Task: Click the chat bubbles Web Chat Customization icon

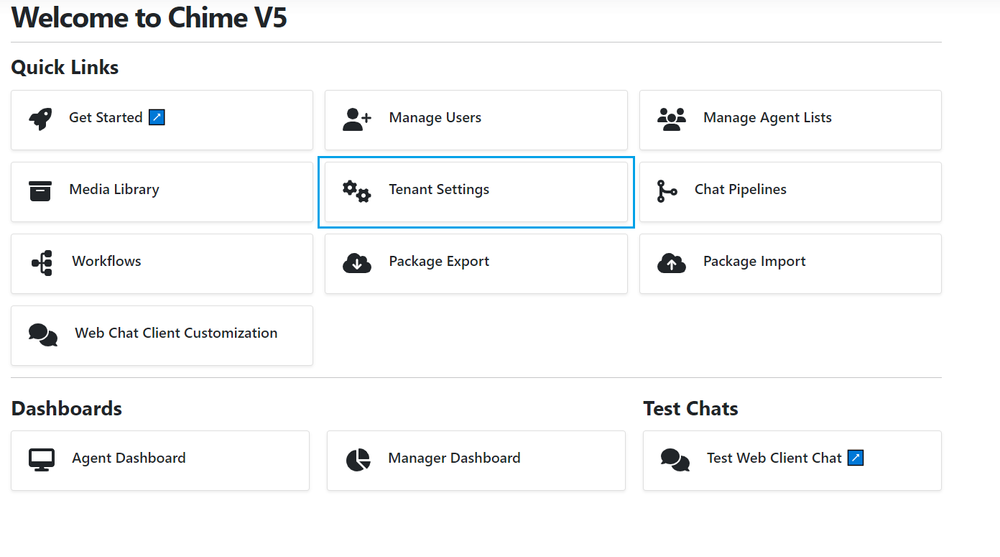Action: coord(43,335)
